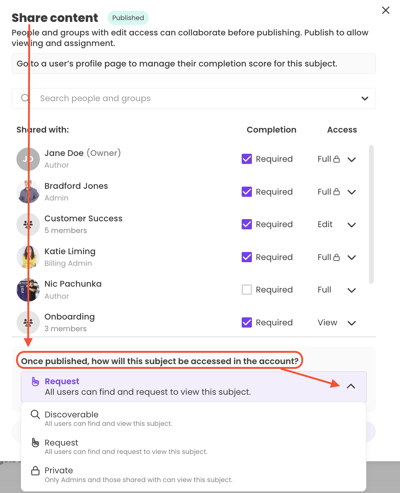Screen dimensions: 400x493
Task: Click the Onboarding group avatar icon
Action: [28, 322]
